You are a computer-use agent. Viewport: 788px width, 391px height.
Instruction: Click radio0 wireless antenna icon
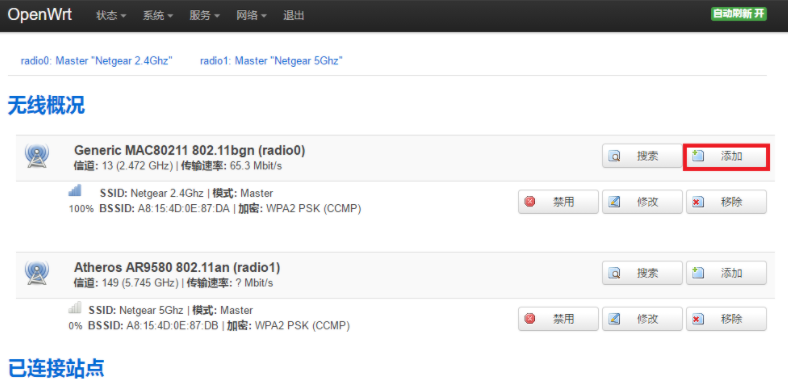click(37, 156)
